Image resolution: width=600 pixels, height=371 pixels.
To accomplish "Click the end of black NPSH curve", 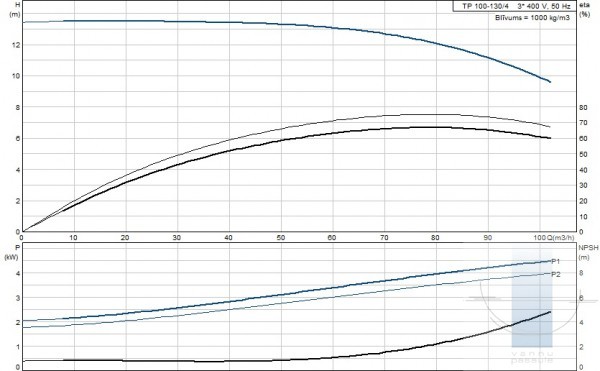I will coord(550,312).
